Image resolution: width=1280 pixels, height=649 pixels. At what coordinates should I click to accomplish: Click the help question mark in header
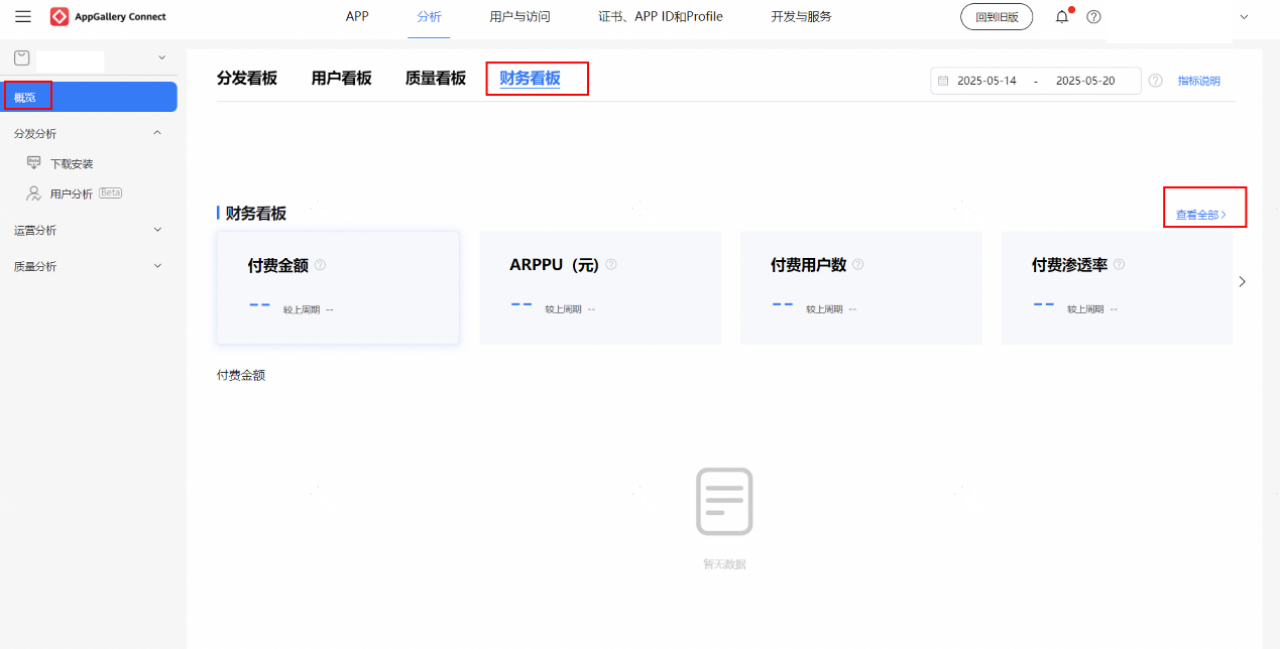pos(1093,17)
